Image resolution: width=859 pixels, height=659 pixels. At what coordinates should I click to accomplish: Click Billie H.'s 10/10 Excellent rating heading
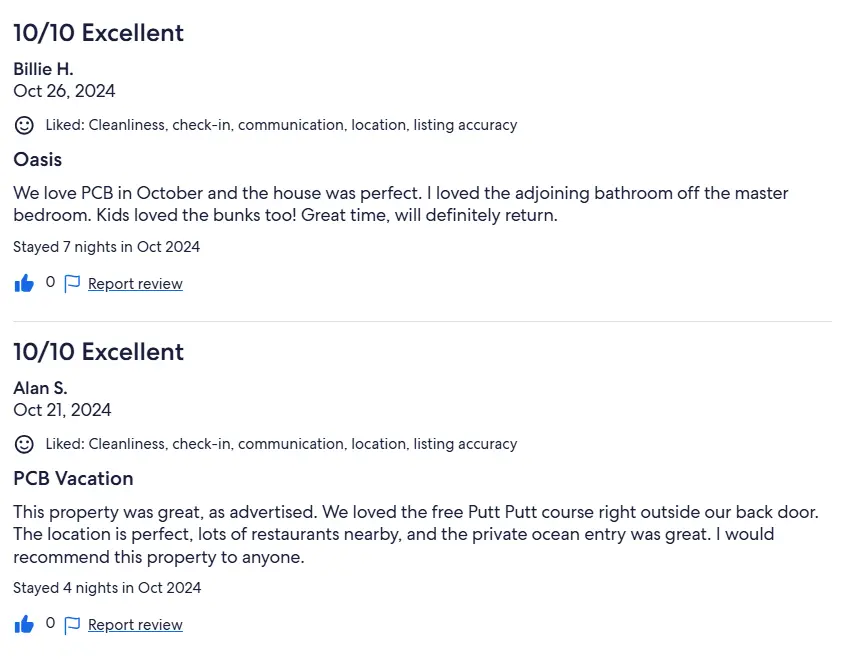pyautogui.click(x=99, y=33)
